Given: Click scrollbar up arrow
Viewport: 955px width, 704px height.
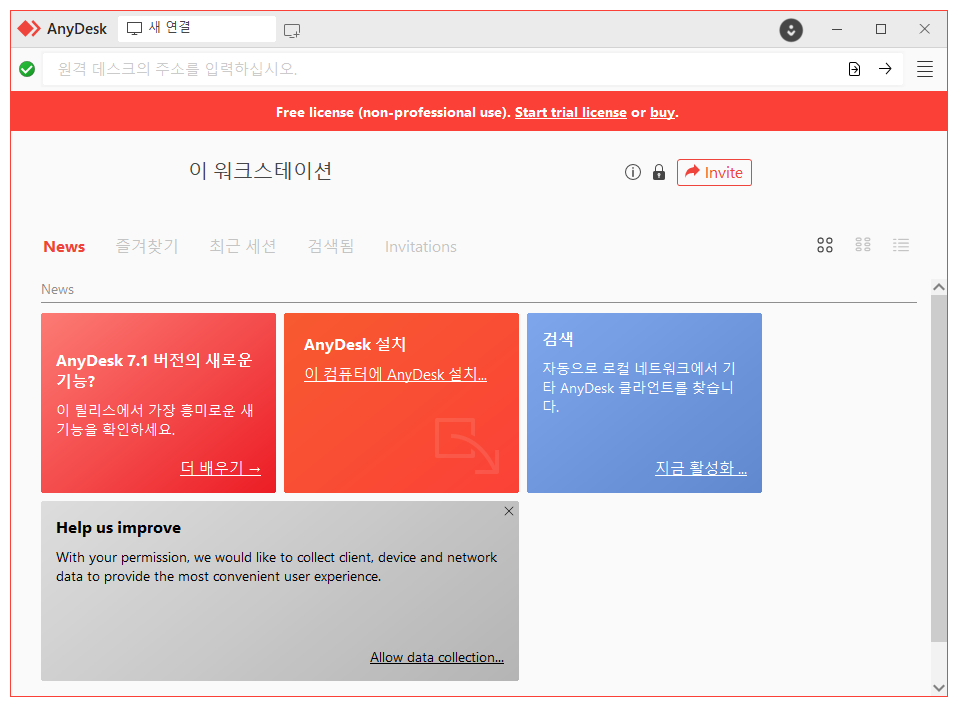Looking at the screenshot, I should [x=939, y=286].
